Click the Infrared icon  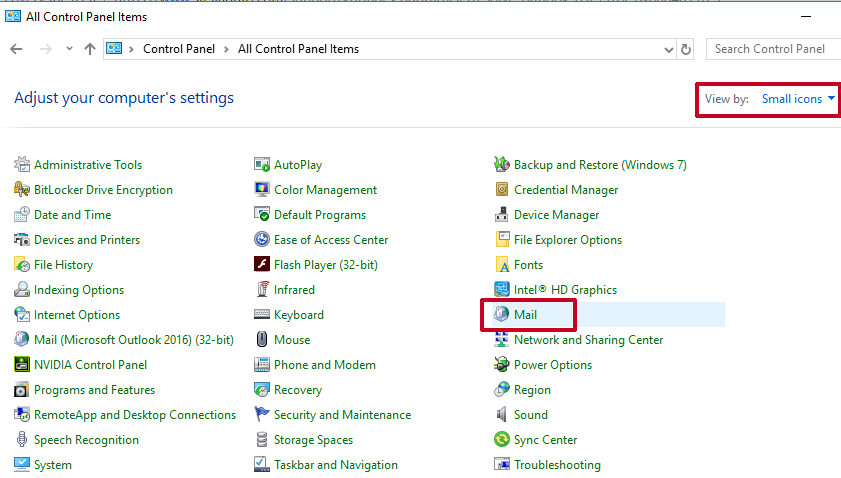[262, 290]
